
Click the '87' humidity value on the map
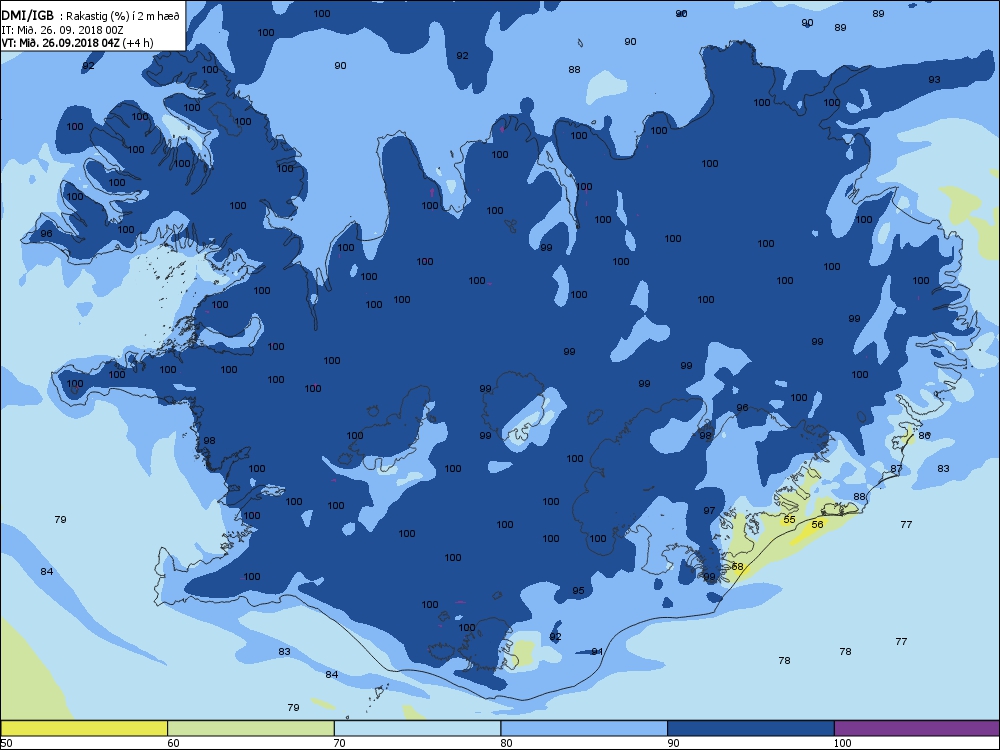pos(896,468)
